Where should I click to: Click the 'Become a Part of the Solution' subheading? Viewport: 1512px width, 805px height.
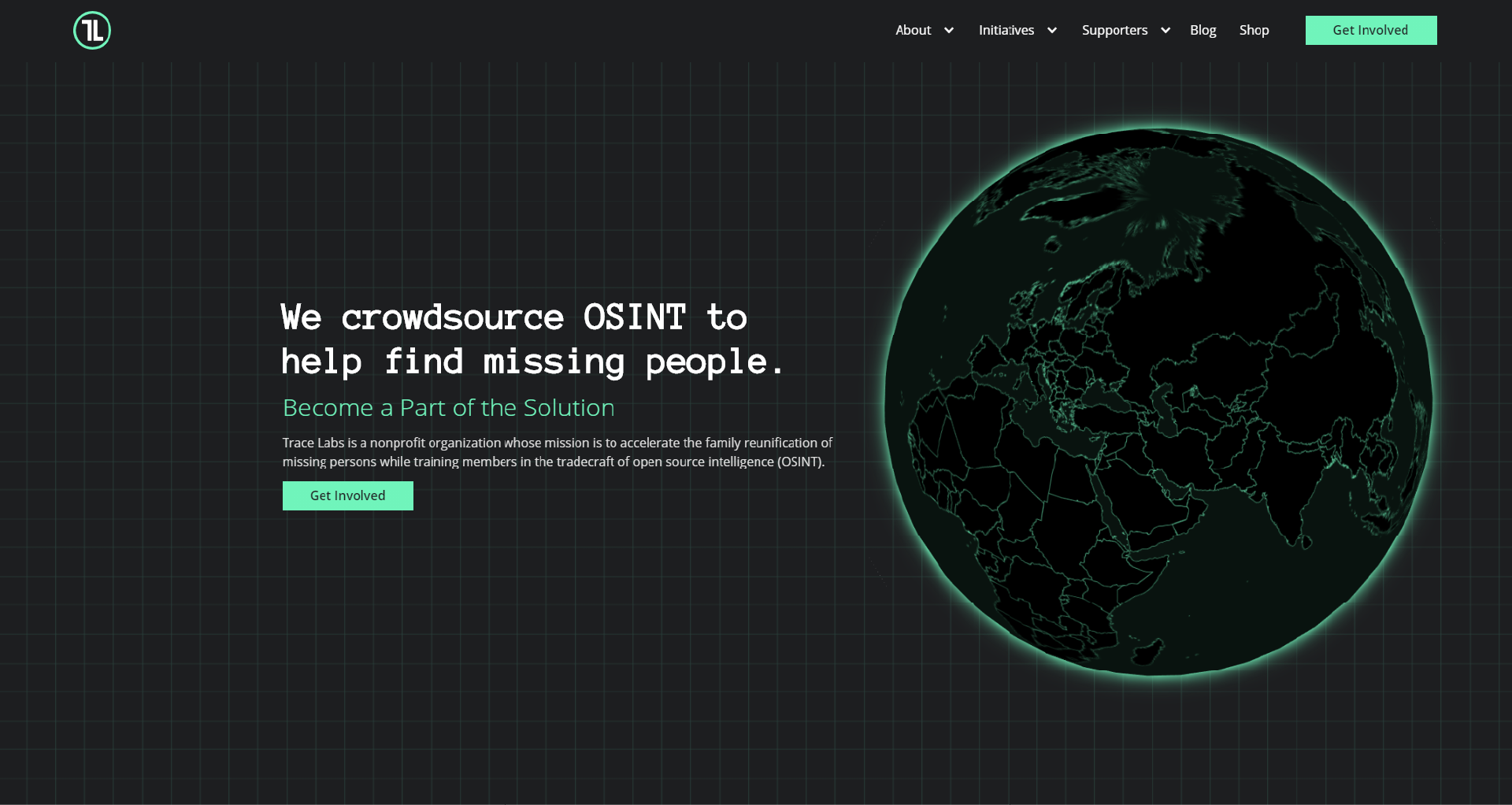[448, 408]
